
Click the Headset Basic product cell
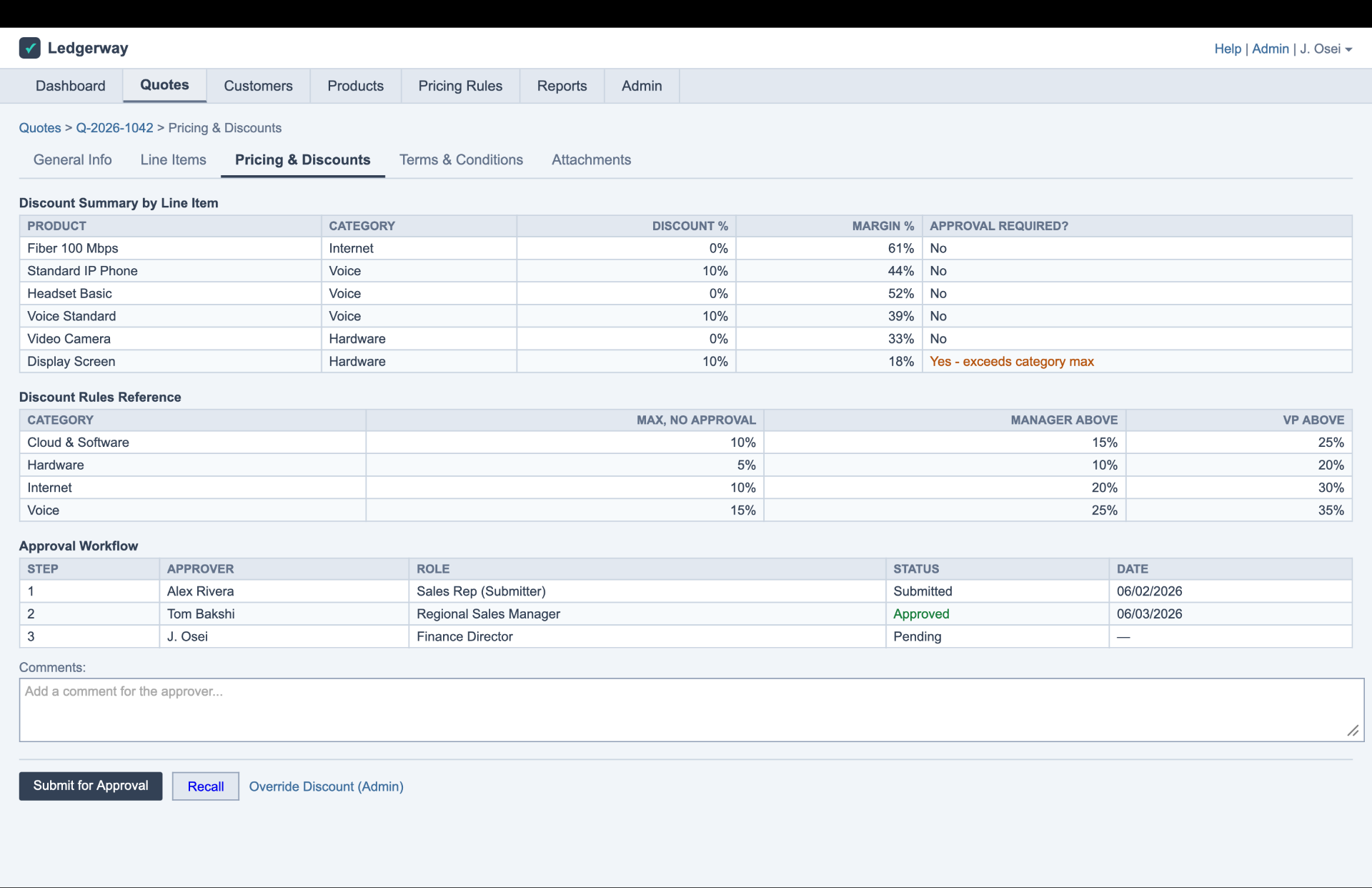point(170,294)
